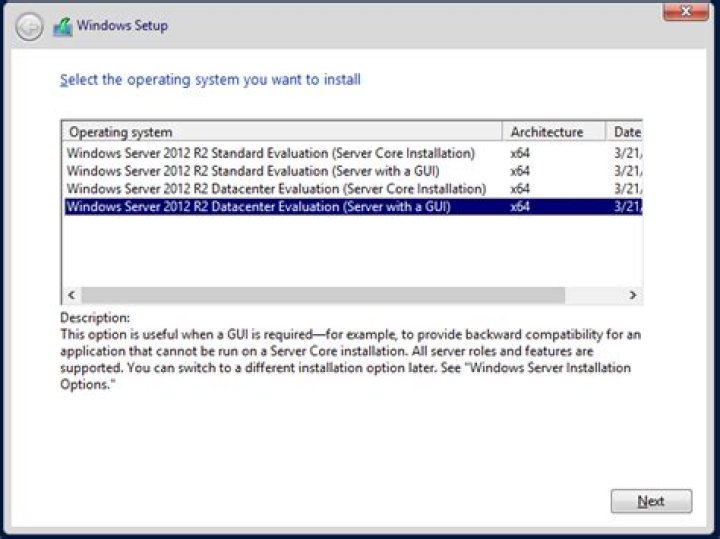The height and width of the screenshot is (539, 720).
Task: Close the Windows Setup dialog
Action: point(686,11)
